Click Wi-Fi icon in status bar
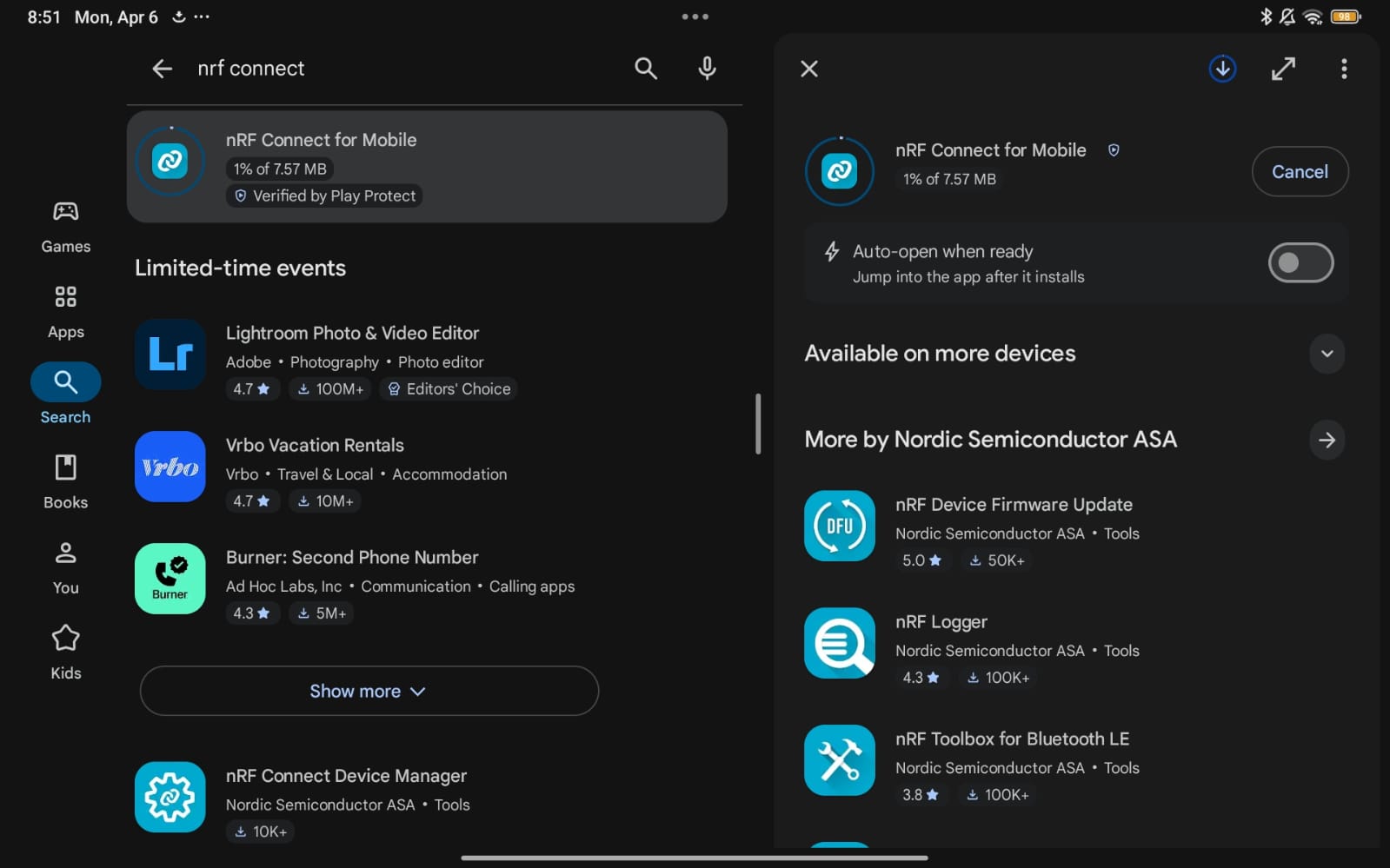 pyautogui.click(x=1314, y=17)
